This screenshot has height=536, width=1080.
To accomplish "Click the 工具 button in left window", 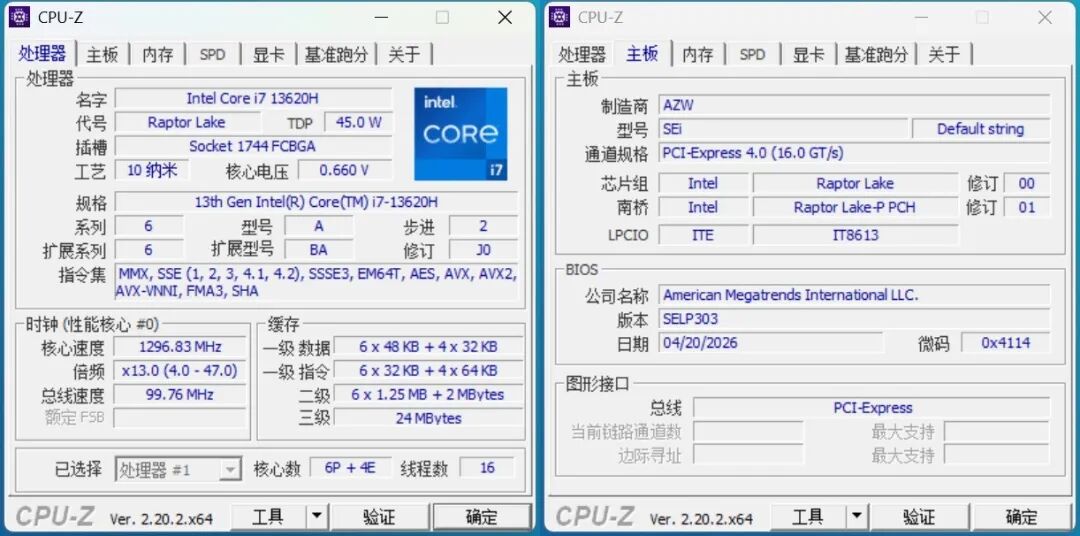I will (x=268, y=516).
